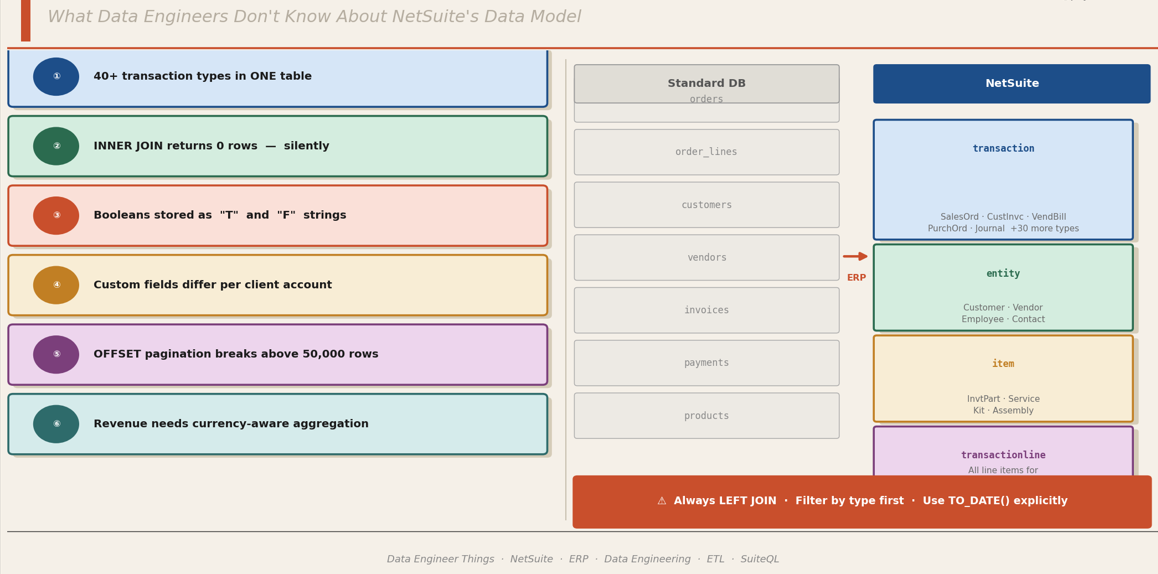Click "Employee · Contact" text
The image size is (1158, 574).
(1003, 320)
